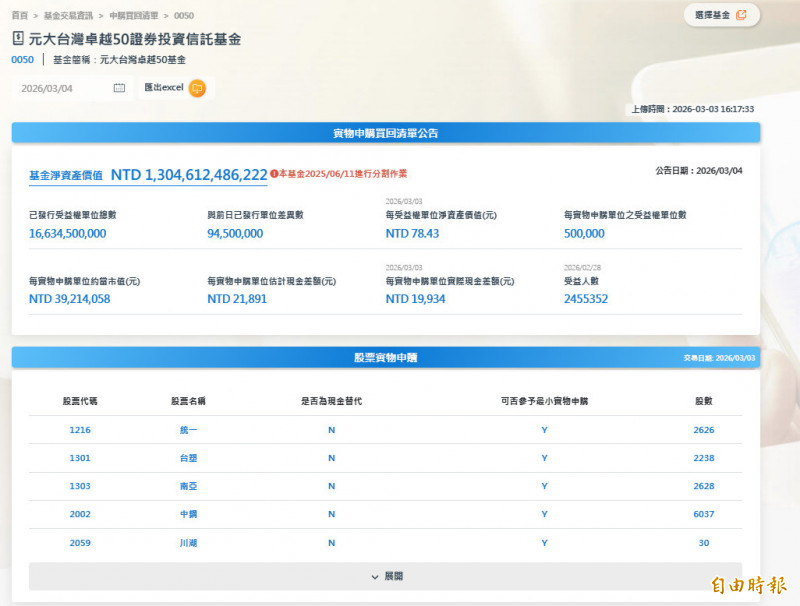
Task: Click the 股票代碼 column header
Action: (80, 401)
